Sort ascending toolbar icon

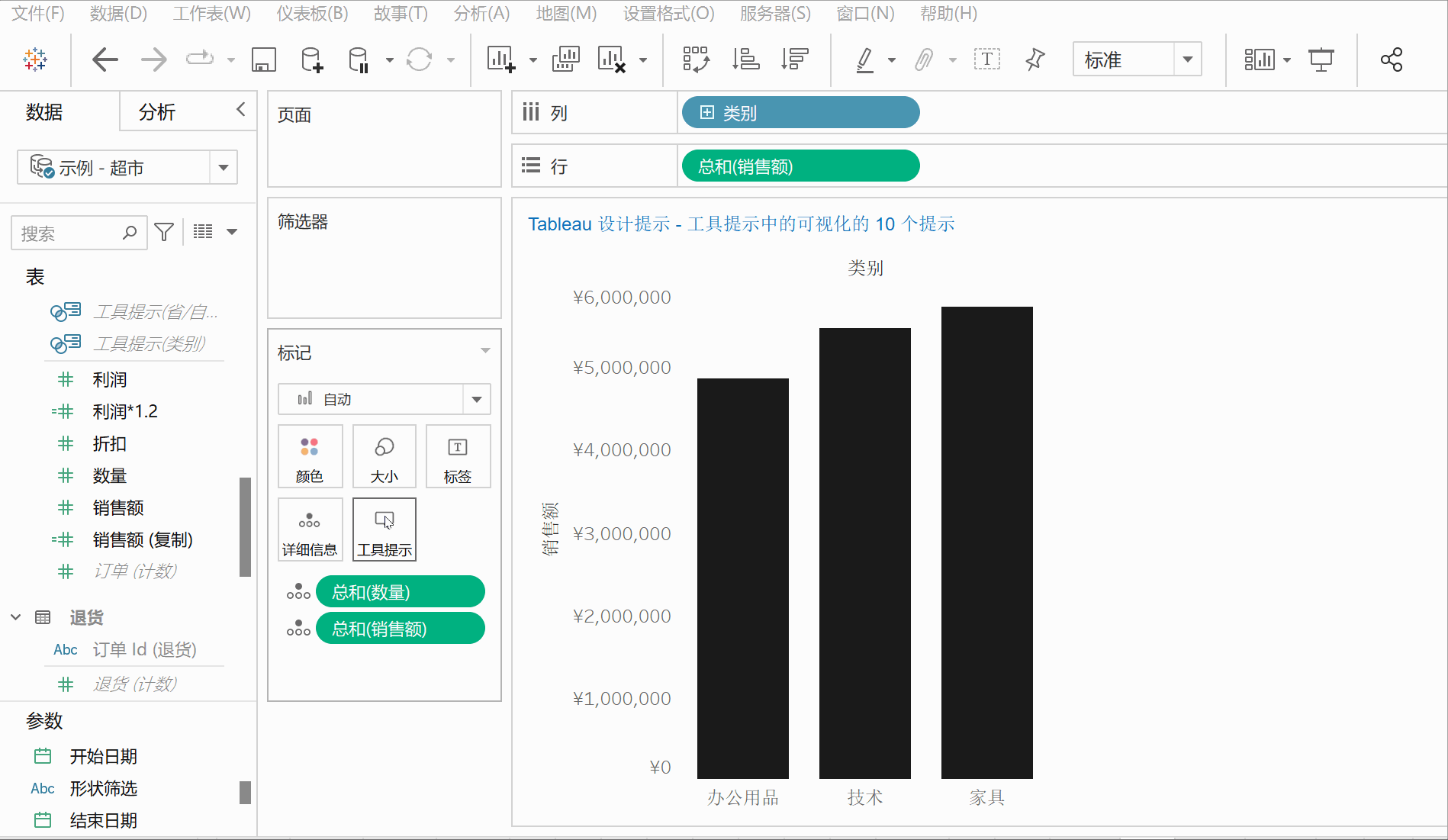[745, 60]
